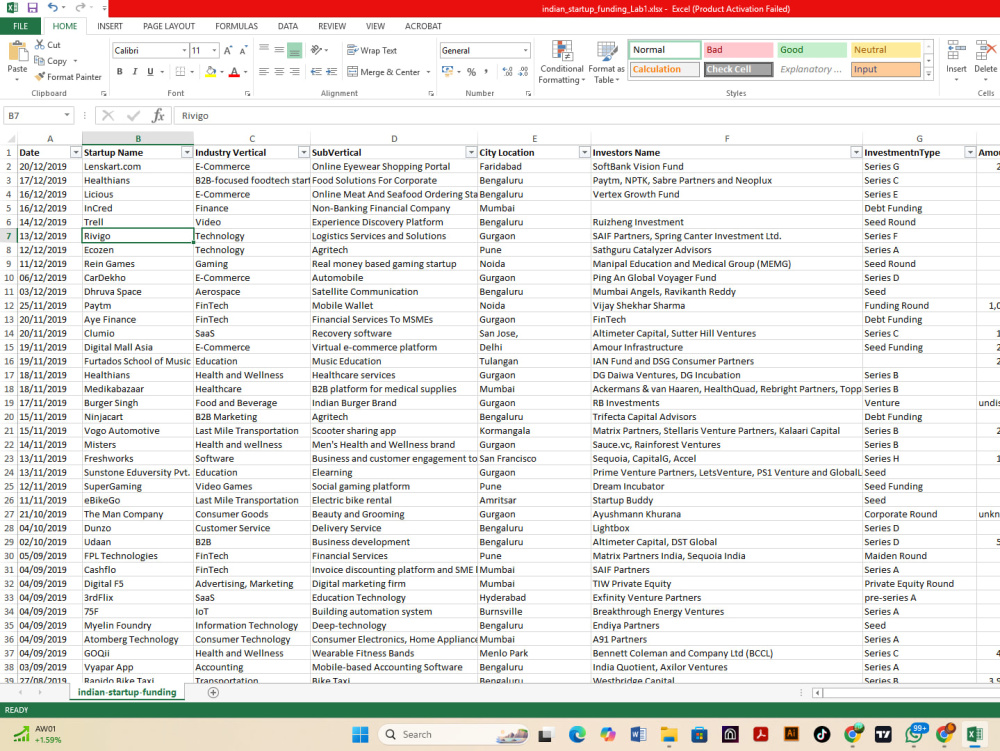This screenshot has width=1000, height=751.
Task: Open TikTok from the taskbar
Action: point(821,734)
